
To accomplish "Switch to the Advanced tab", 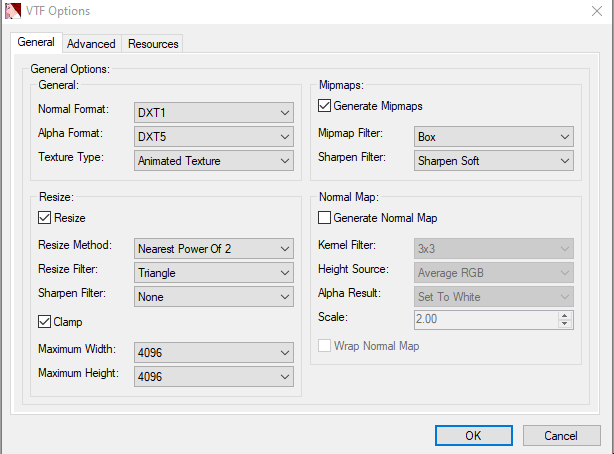I will coord(91,44).
